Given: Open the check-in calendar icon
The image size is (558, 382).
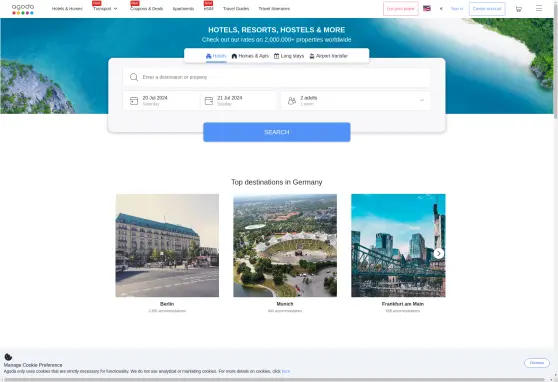Looking at the screenshot, I should click(x=134, y=101).
